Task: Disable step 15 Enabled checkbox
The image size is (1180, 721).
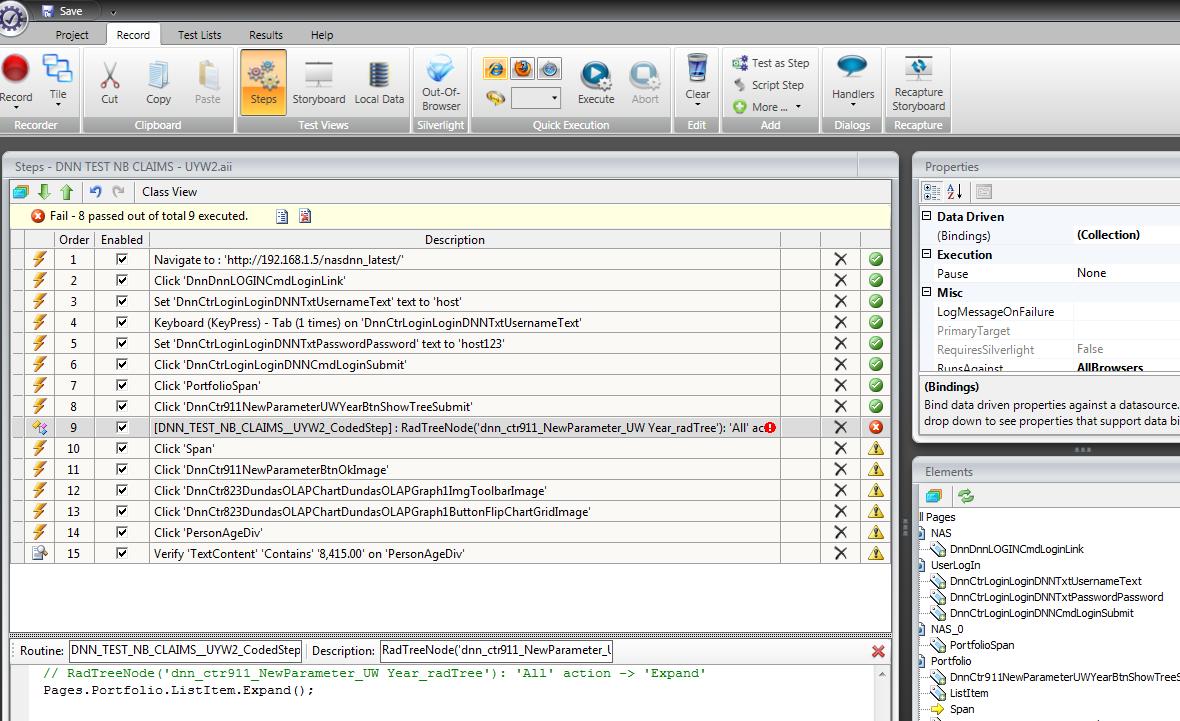Action: coord(122,553)
